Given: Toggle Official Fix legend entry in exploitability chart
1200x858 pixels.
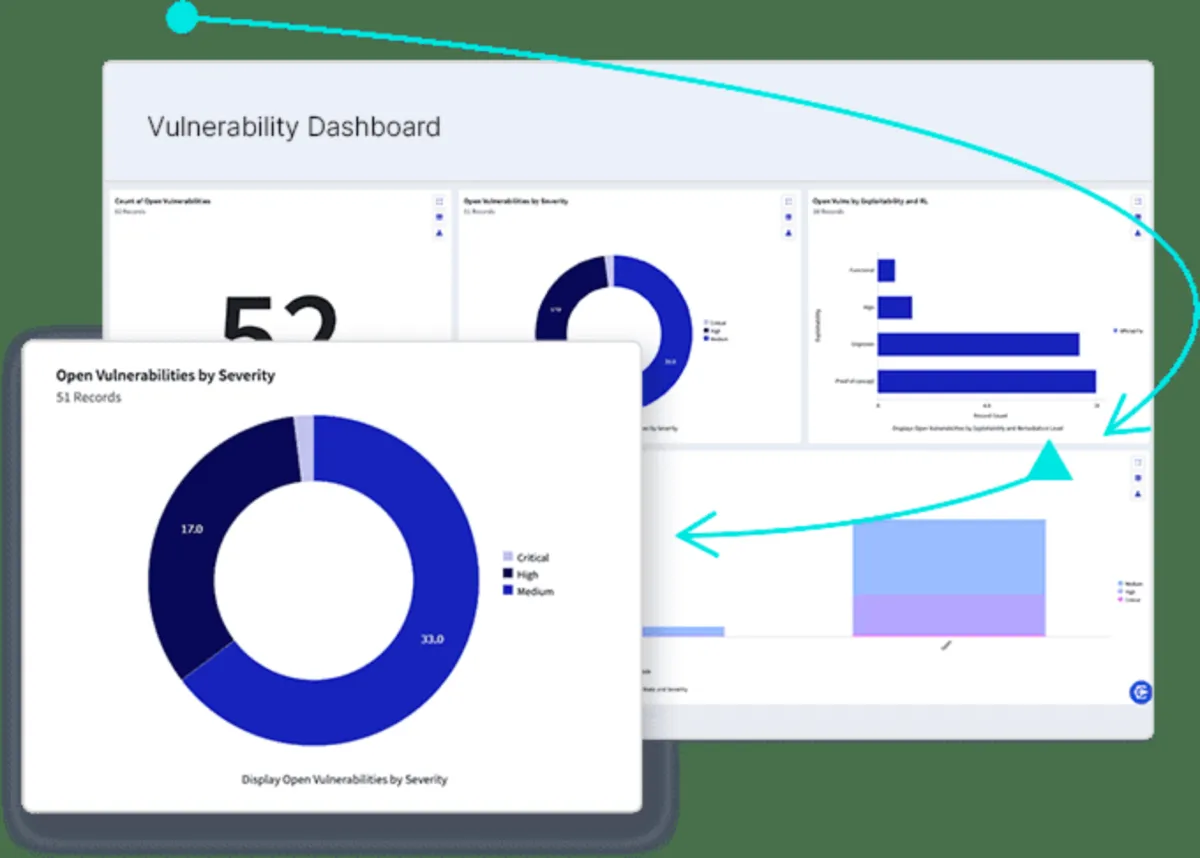Looking at the screenshot, I should (1127, 330).
